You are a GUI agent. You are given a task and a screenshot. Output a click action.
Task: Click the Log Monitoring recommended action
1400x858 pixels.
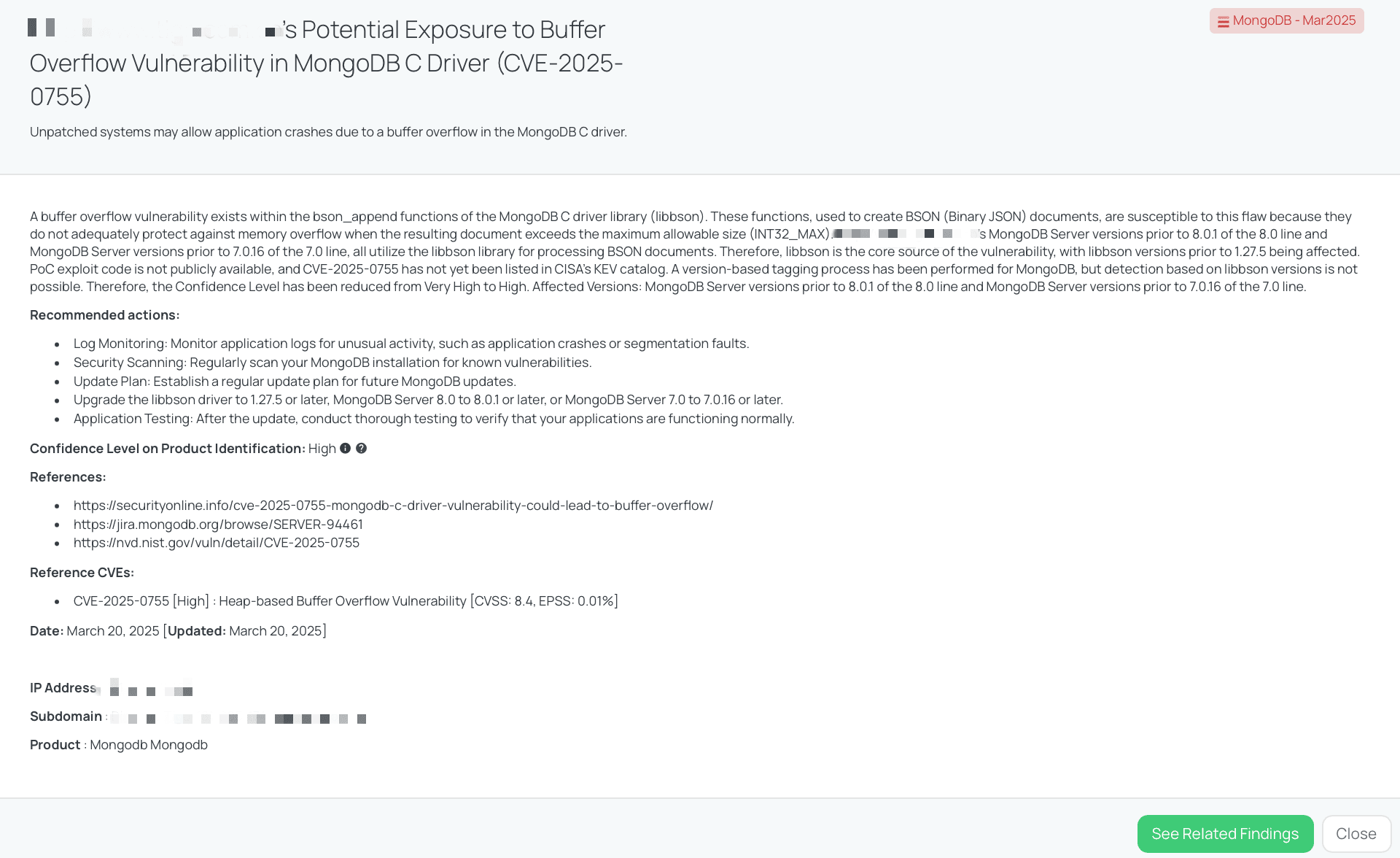tap(411, 344)
